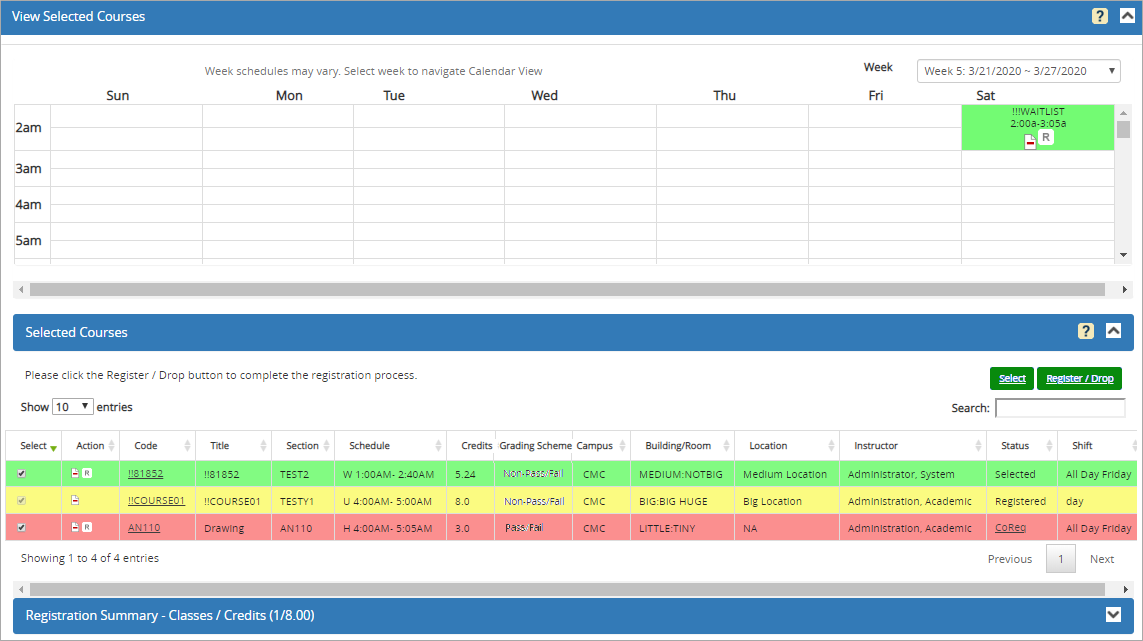The width and height of the screenshot is (1143, 641).
Task: Toggle the select checkbox for AN110 Drawing
Action: coord(23,528)
